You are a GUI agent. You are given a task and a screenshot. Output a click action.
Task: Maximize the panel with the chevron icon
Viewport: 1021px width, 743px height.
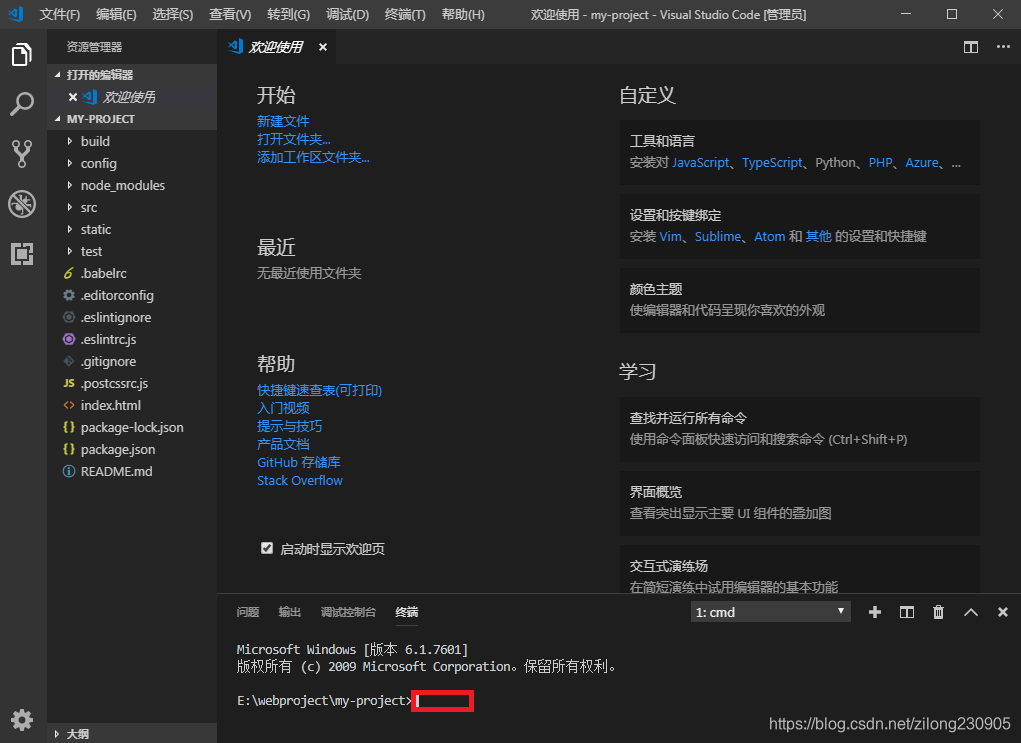970,611
